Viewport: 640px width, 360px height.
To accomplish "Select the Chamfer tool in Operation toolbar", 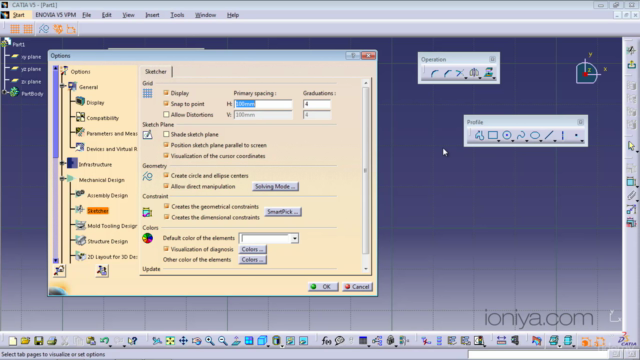I will (x=447, y=73).
